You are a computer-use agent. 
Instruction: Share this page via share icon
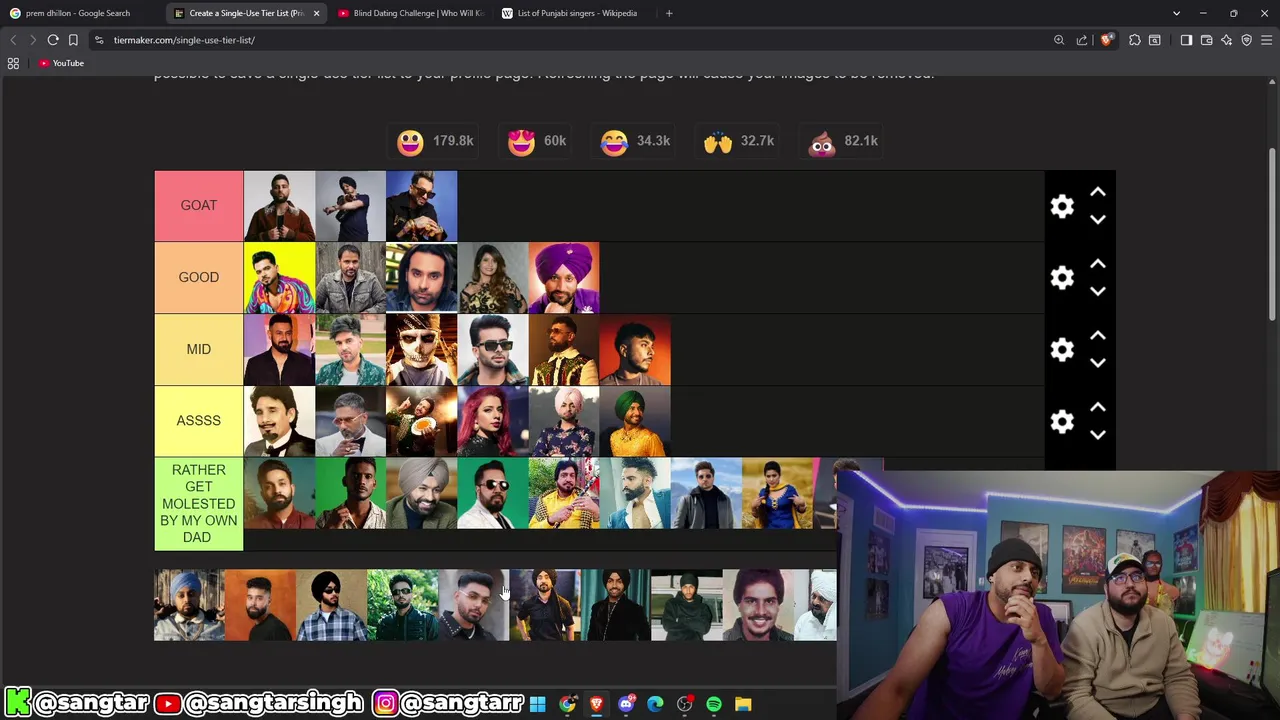(x=1082, y=40)
